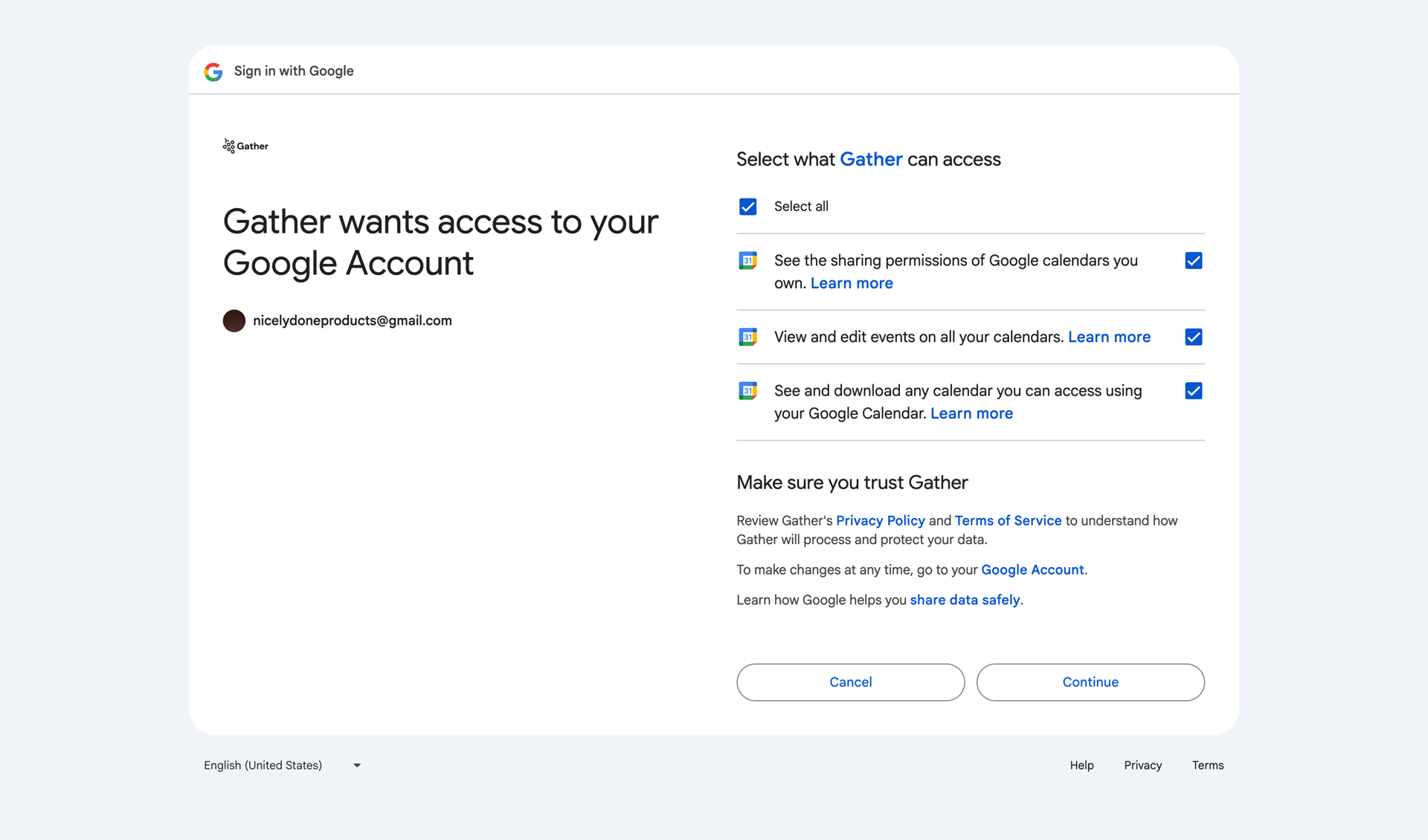This screenshot has width=1428, height=840.
Task: Open the language selection dropdown
Action: pyautogui.click(x=356, y=765)
